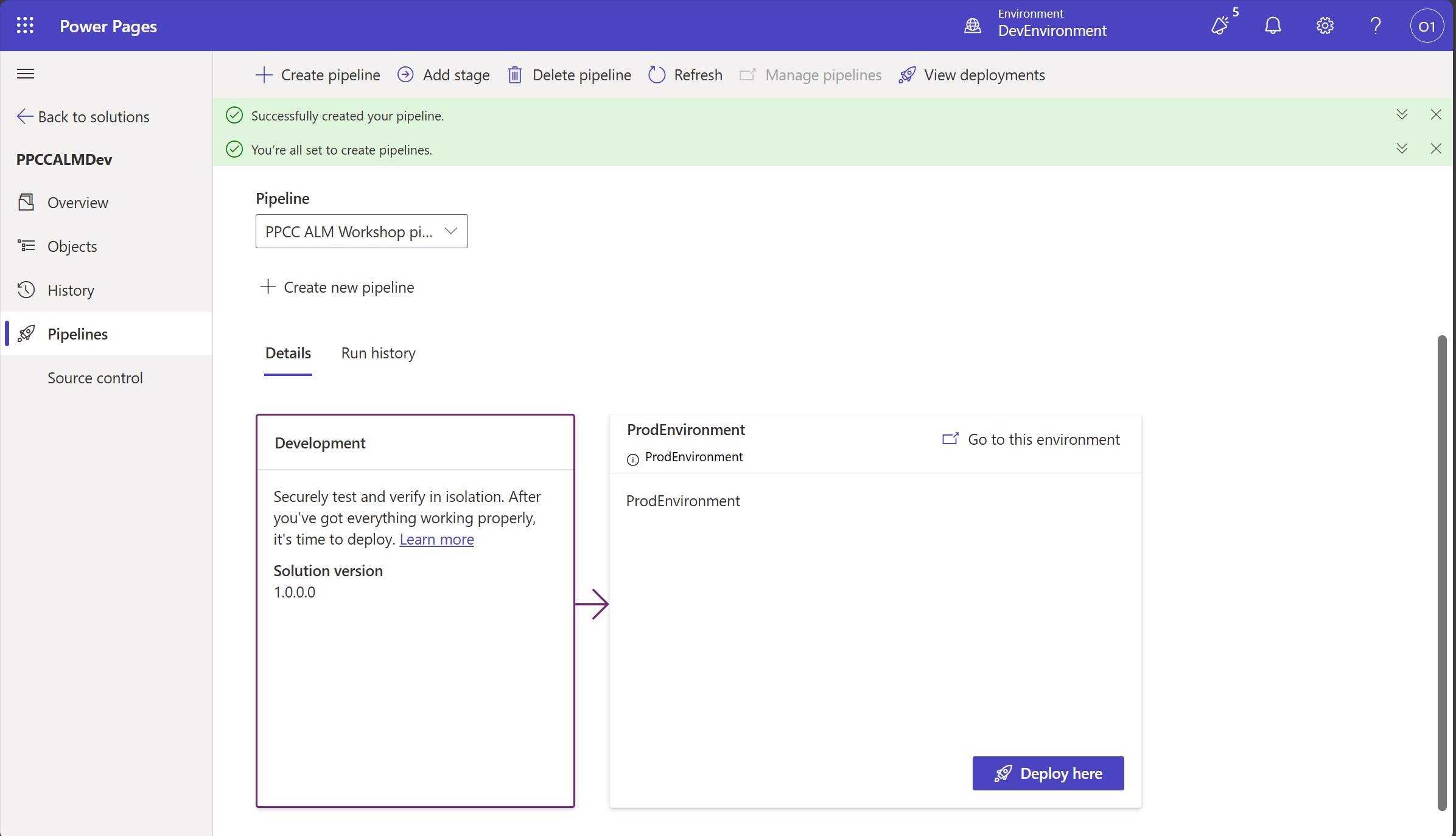
Task: Click the help question mark icon
Action: 1375,26
